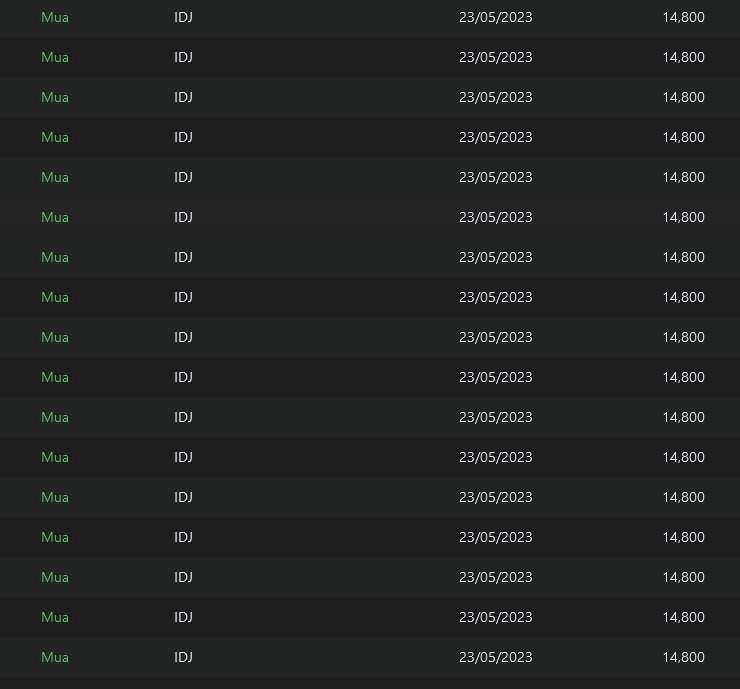The height and width of the screenshot is (689, 740).
Task: Click the green "Mua" in the ninth row
Action: (x=55, y=337)
